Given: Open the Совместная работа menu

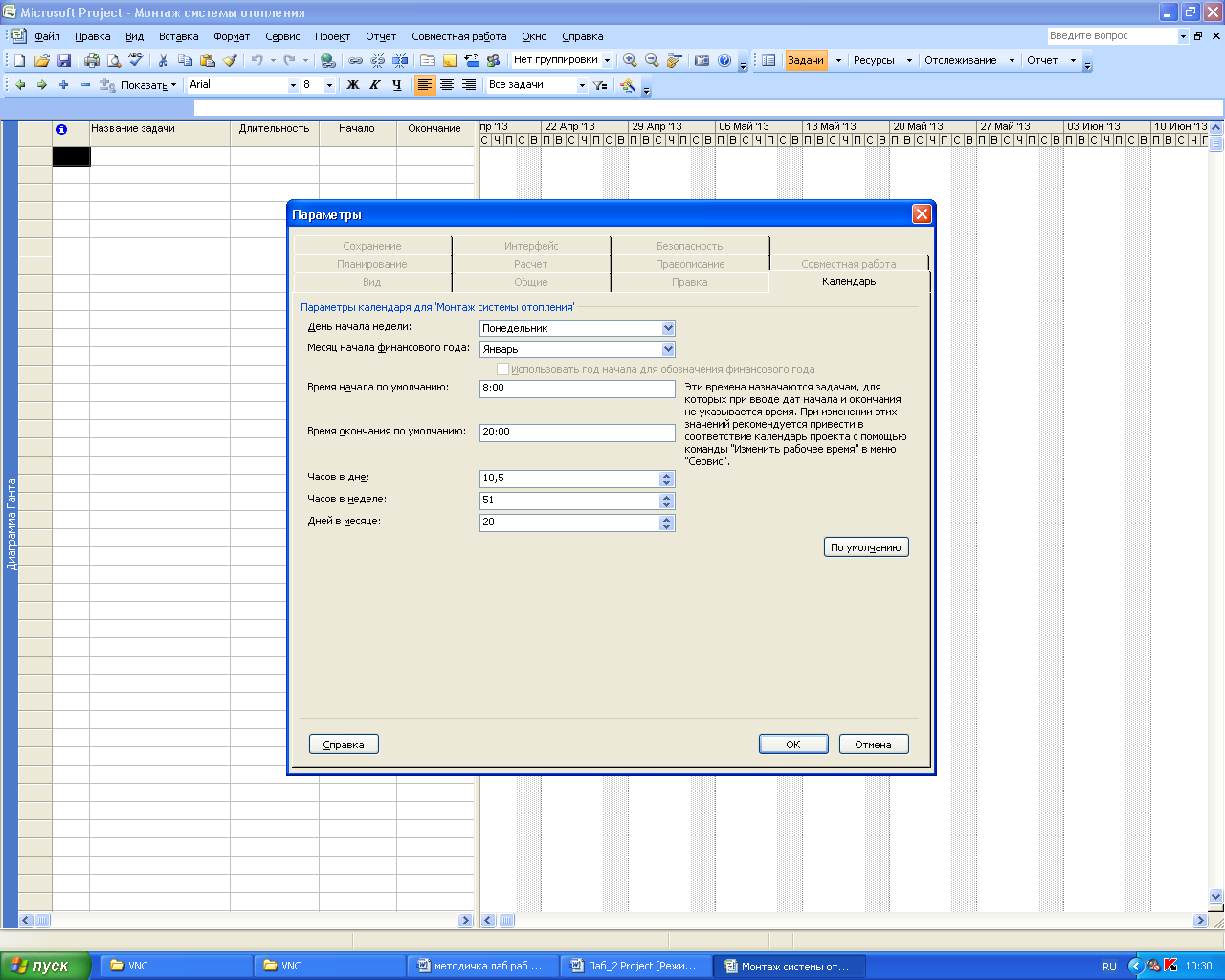Looking at the screenshot, I should click(459, 36).
